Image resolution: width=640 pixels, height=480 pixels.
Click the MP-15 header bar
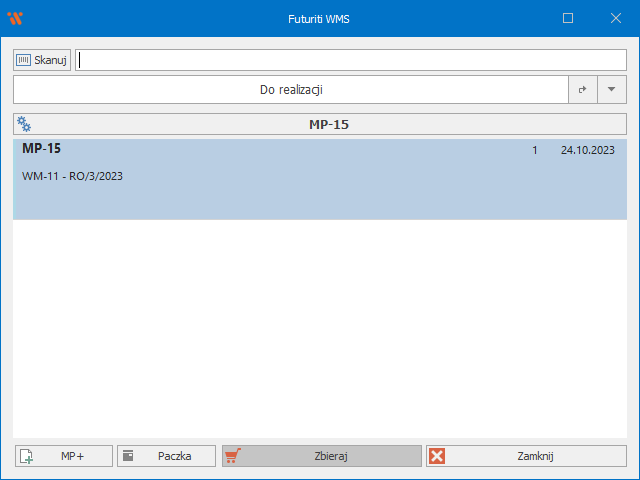point(330,125)
